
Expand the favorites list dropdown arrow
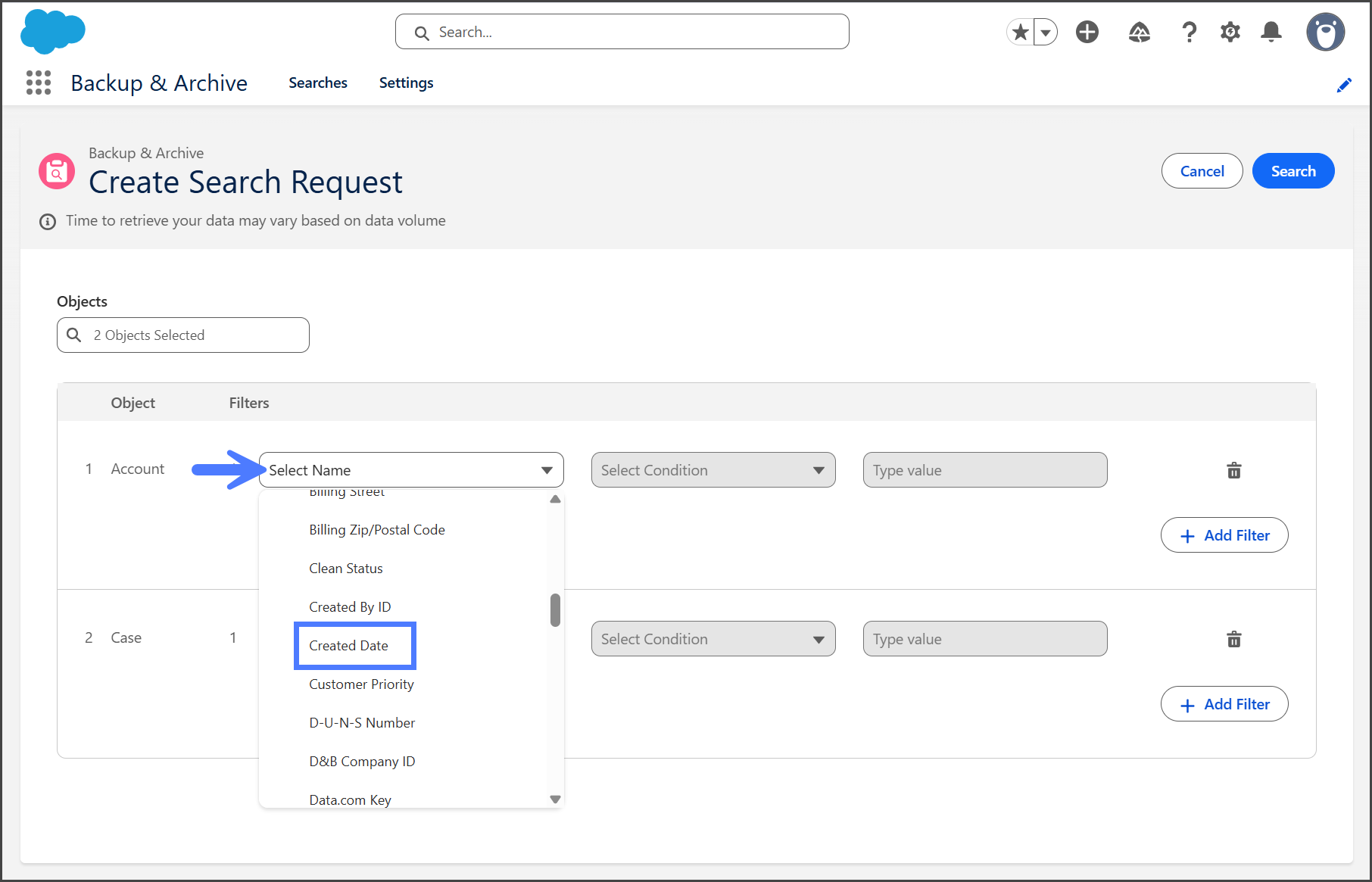pyautogui.click(x=1046, y=32)
